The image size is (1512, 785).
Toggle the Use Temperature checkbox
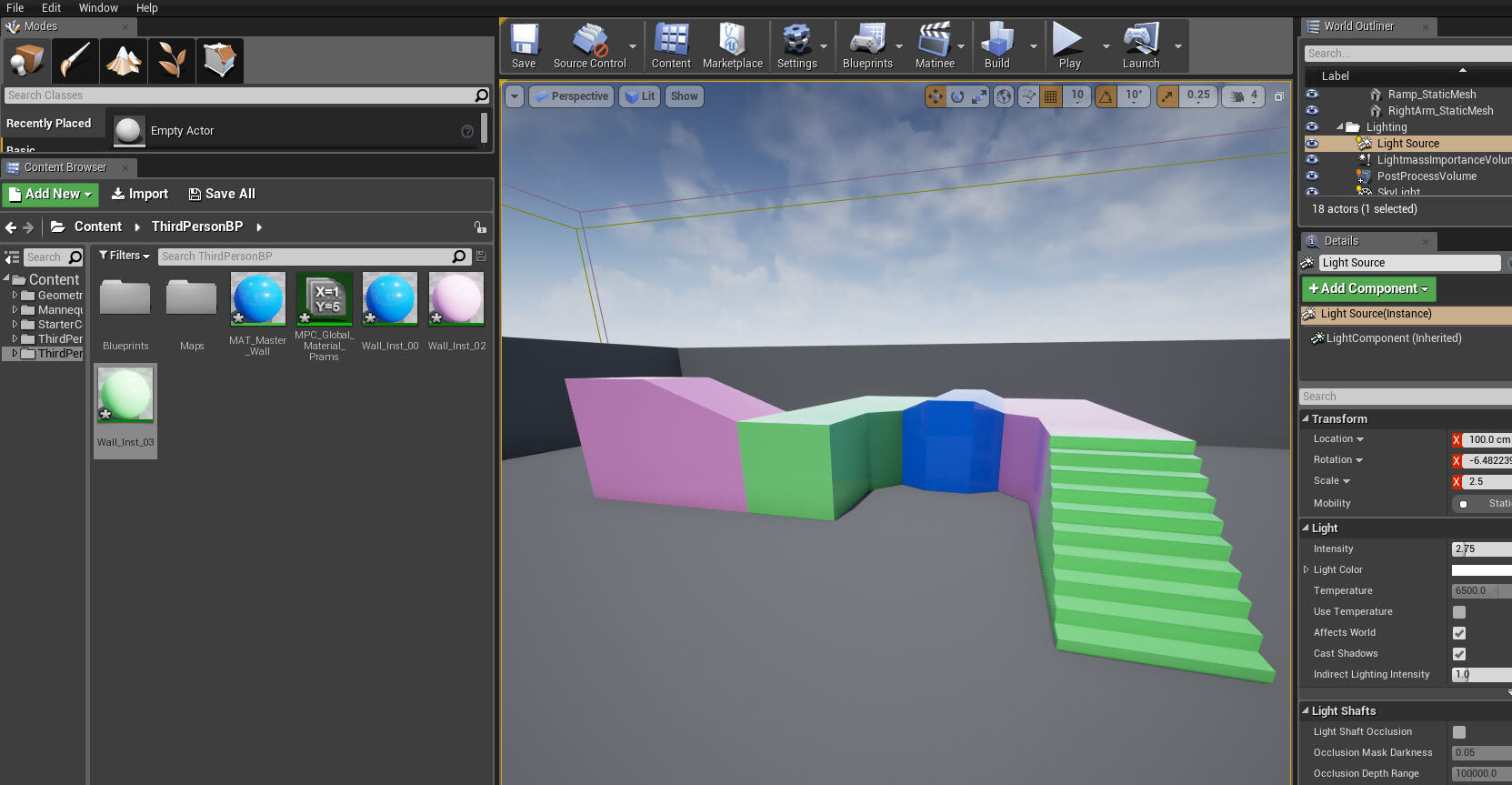[x=1459, y=612]
